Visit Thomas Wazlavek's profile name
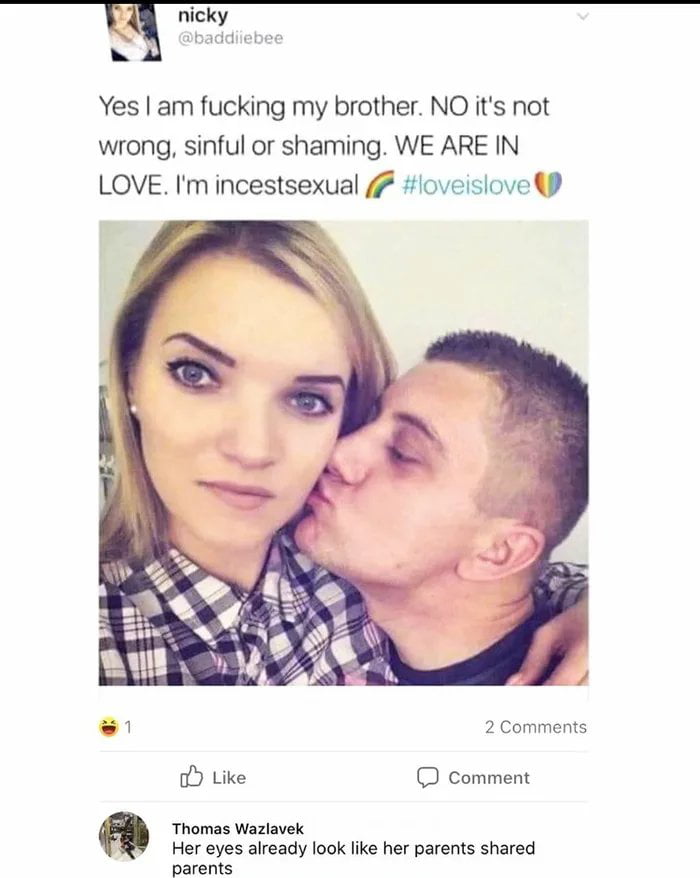The height and width of the screenshot is (878, 700). 238,828
